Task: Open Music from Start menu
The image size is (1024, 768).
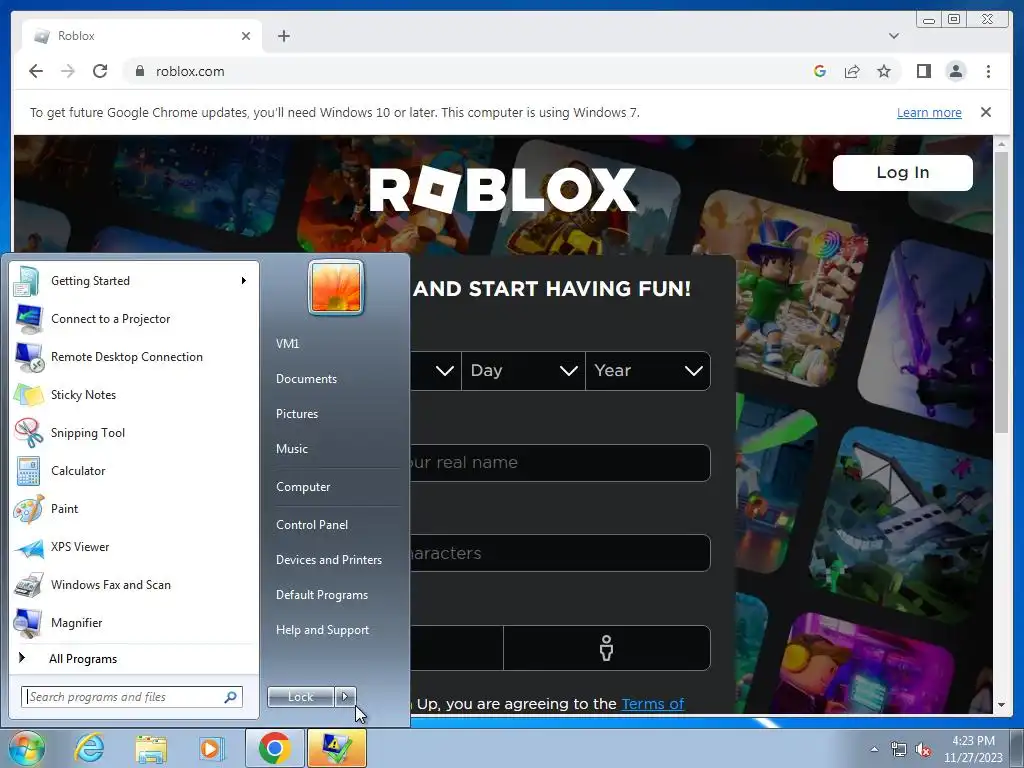Action: 292,449
